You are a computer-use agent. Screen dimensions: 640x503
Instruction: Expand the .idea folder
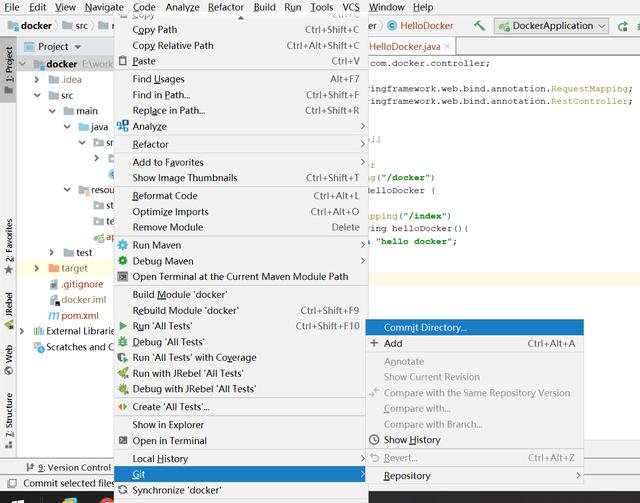(x=37, y=80)
